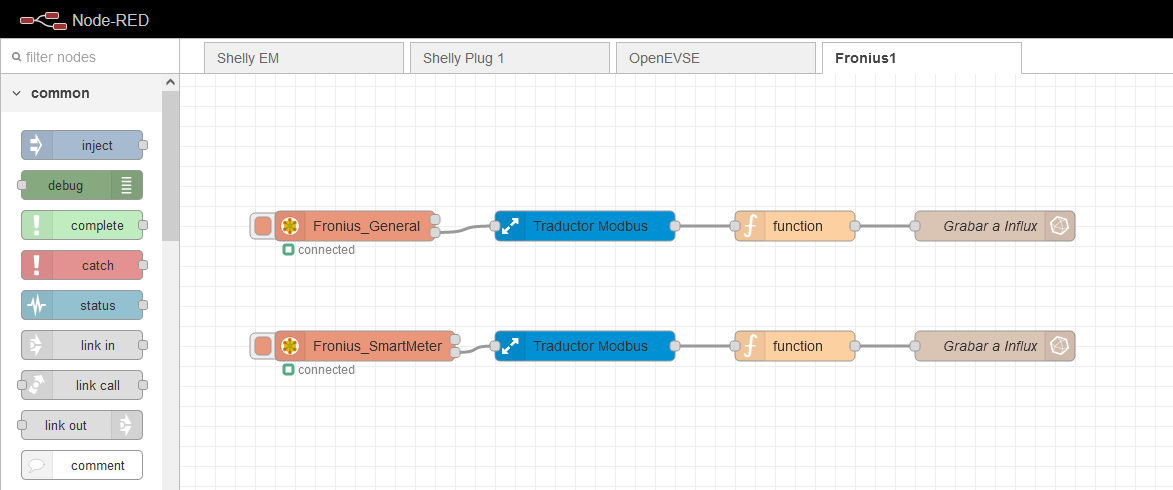Image resolution: width=1173 pixels, height=490 pixels.
Task: Click the Fronius_General node modbus icon
Action: click(x=290, y=226)
